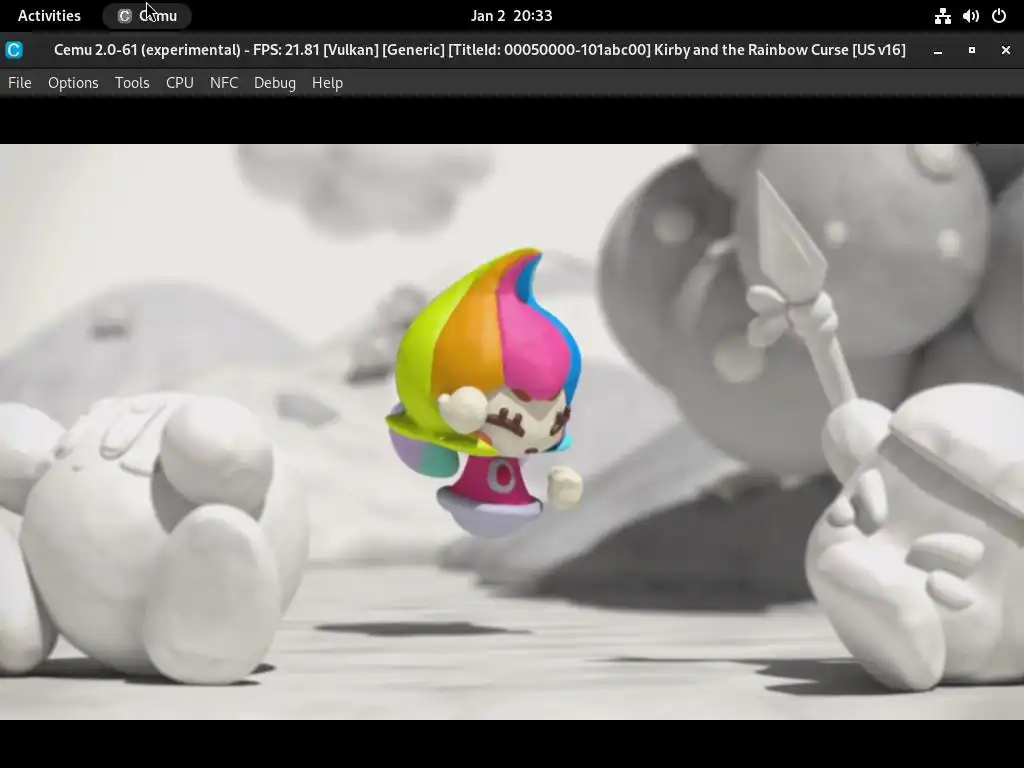Close the Cemu window
Image resolution: width=1024 pixels, height=768 pixels.
coord(1006,50)
